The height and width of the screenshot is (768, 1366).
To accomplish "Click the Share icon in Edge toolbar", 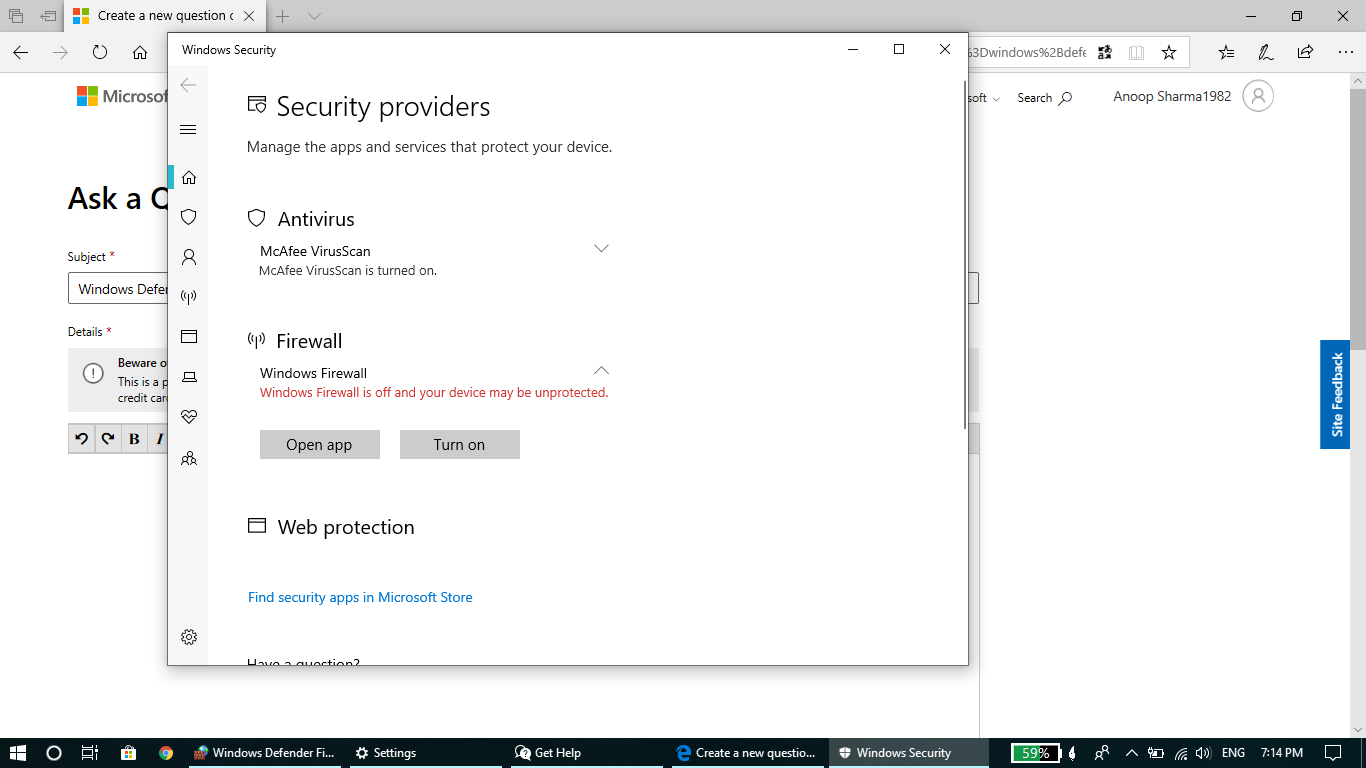I will pos(1305,52).
